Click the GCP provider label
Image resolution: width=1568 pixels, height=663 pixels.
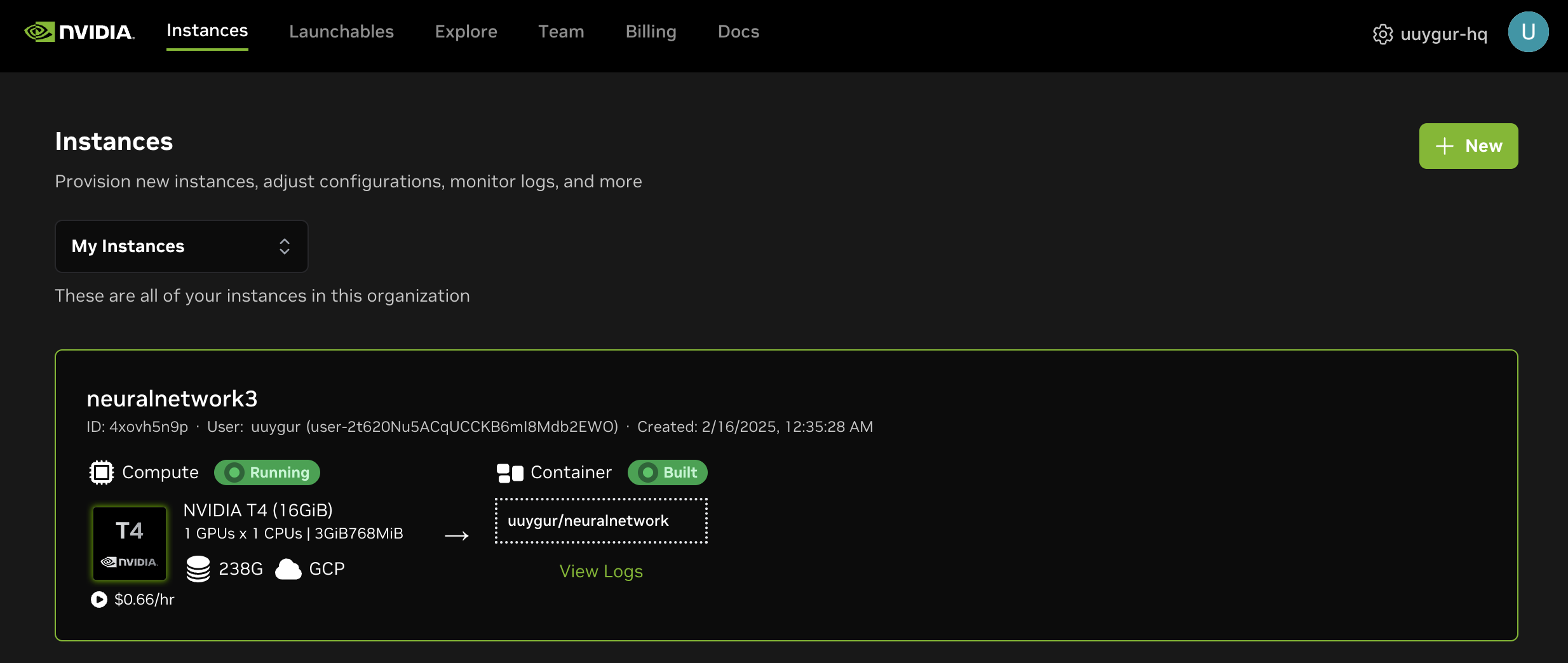327,569
